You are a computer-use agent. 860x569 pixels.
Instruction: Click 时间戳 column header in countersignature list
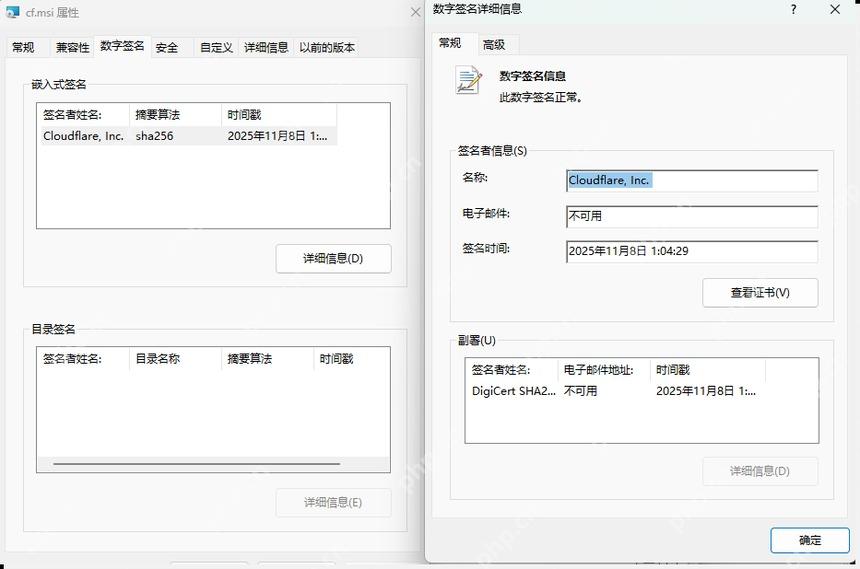[708, 370]
